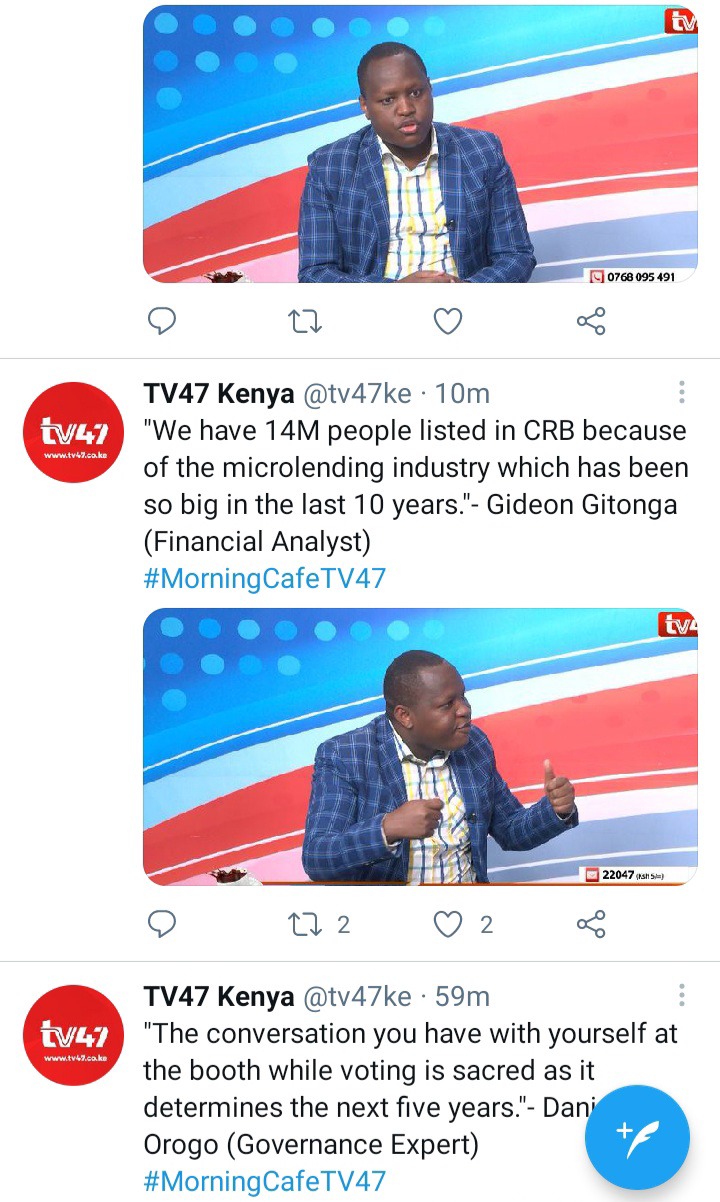
Task: Compose a new tweet with floating button
Action: click(637, 1137)
